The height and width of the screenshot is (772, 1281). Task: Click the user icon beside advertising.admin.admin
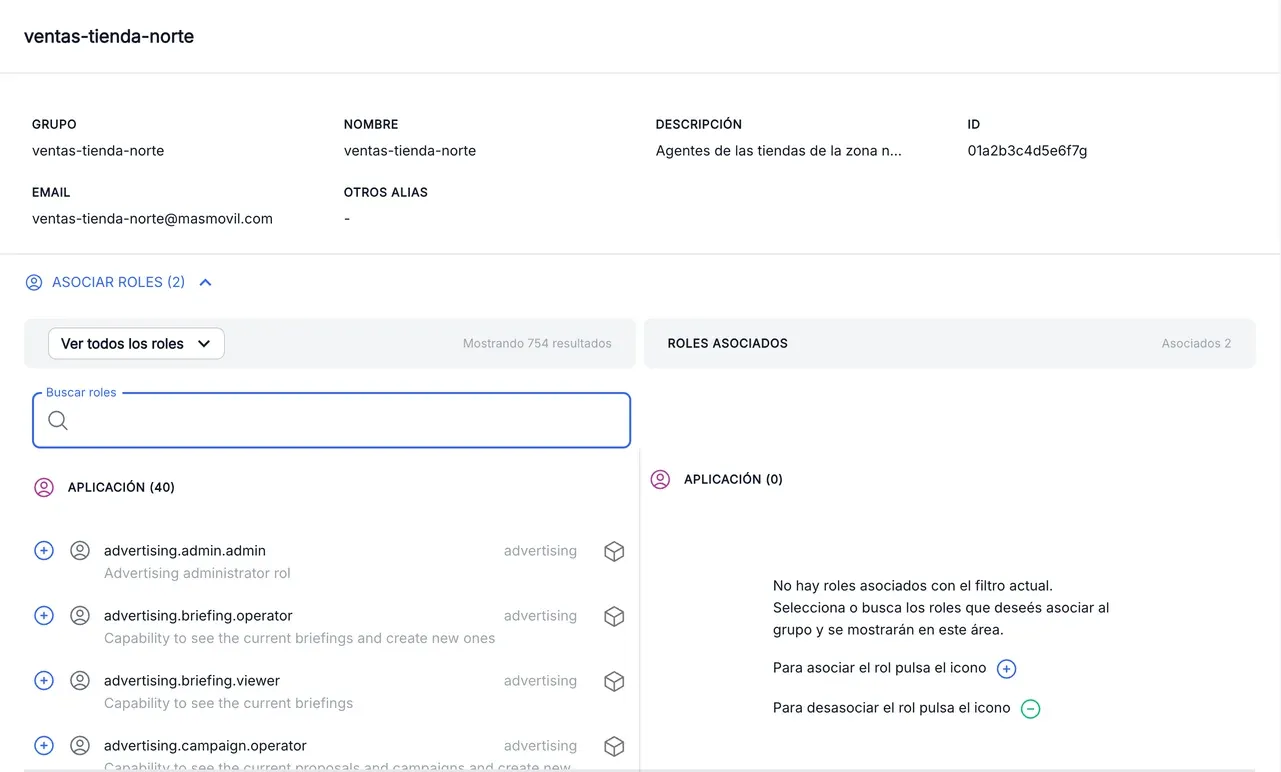[x=80, y=551]
